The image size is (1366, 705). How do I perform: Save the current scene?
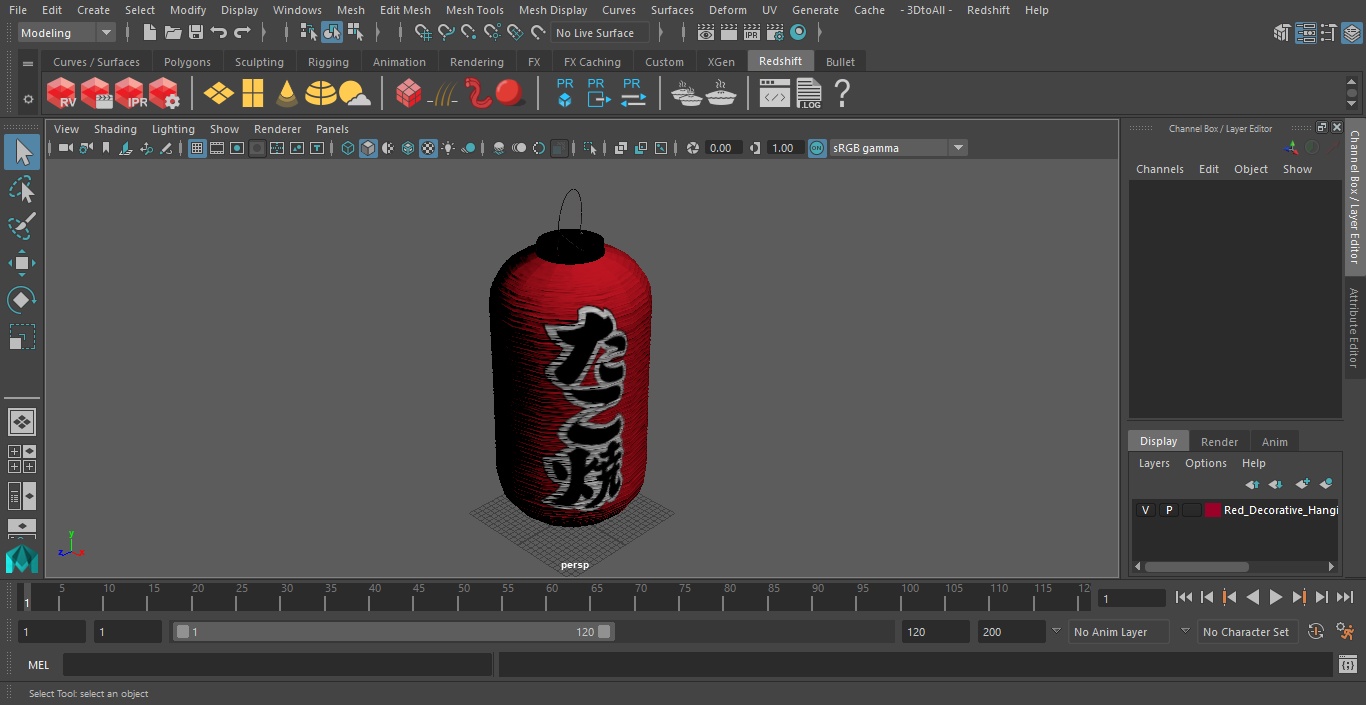(196, 33)
